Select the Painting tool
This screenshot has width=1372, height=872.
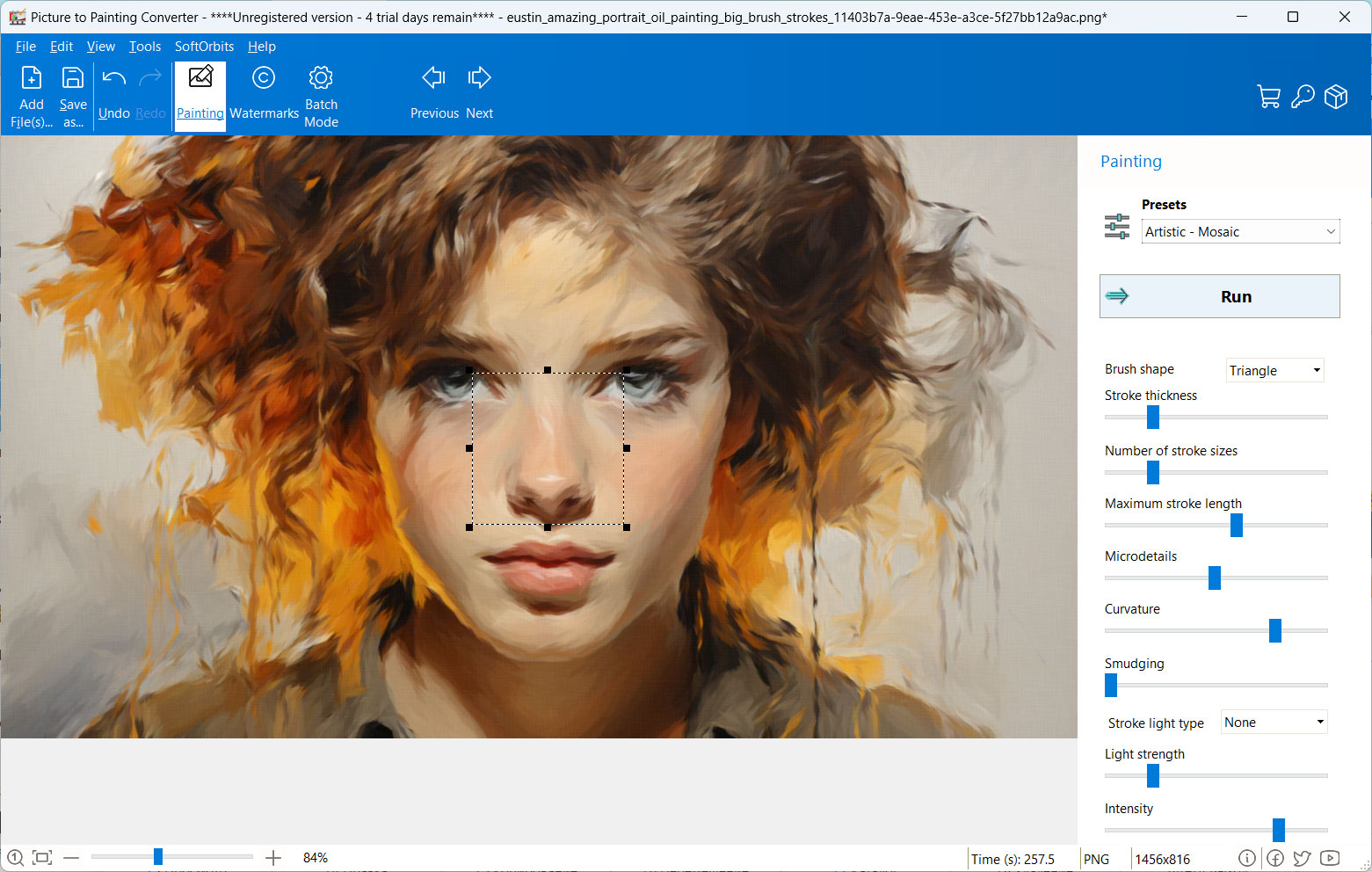(x=200, y=95)
